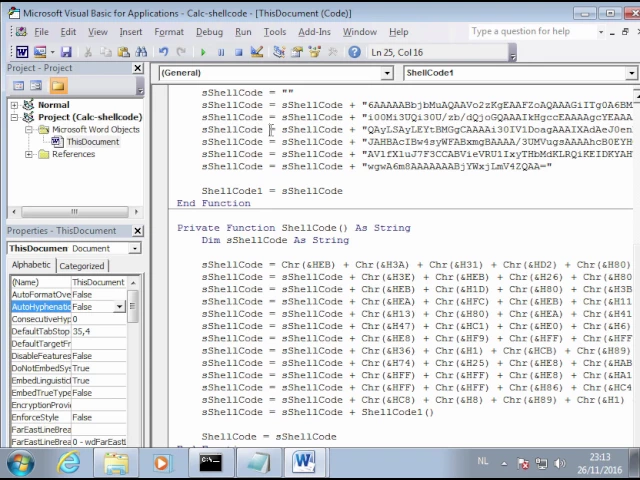This screenshot has height=480, width=640.
Task: Open the File menu
Action: tap(41, 32)
